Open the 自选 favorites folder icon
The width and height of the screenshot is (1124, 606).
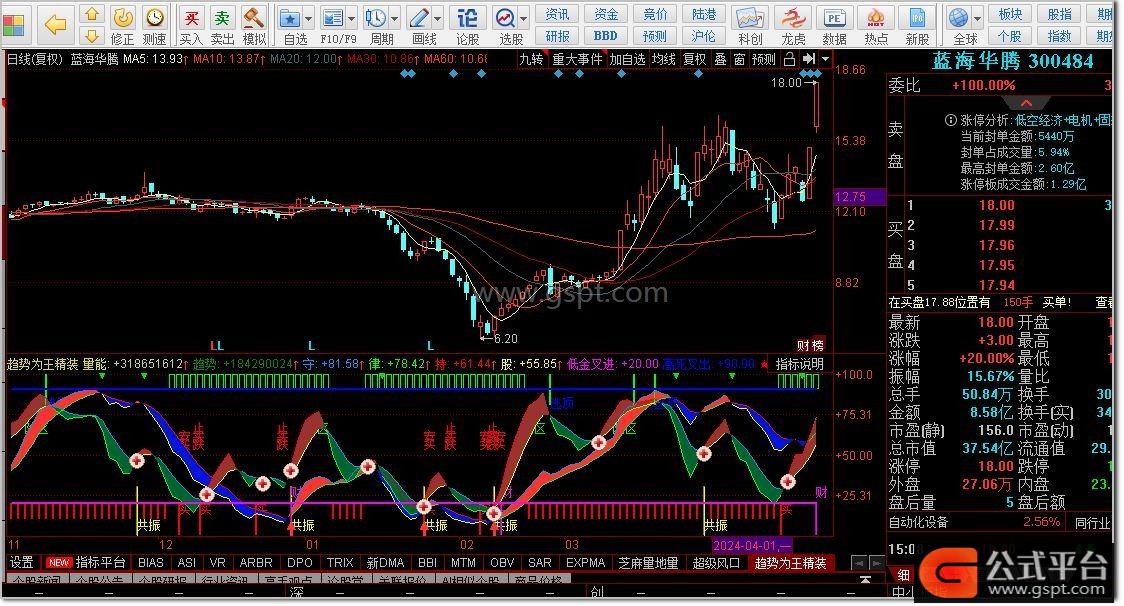click(290, 17)
